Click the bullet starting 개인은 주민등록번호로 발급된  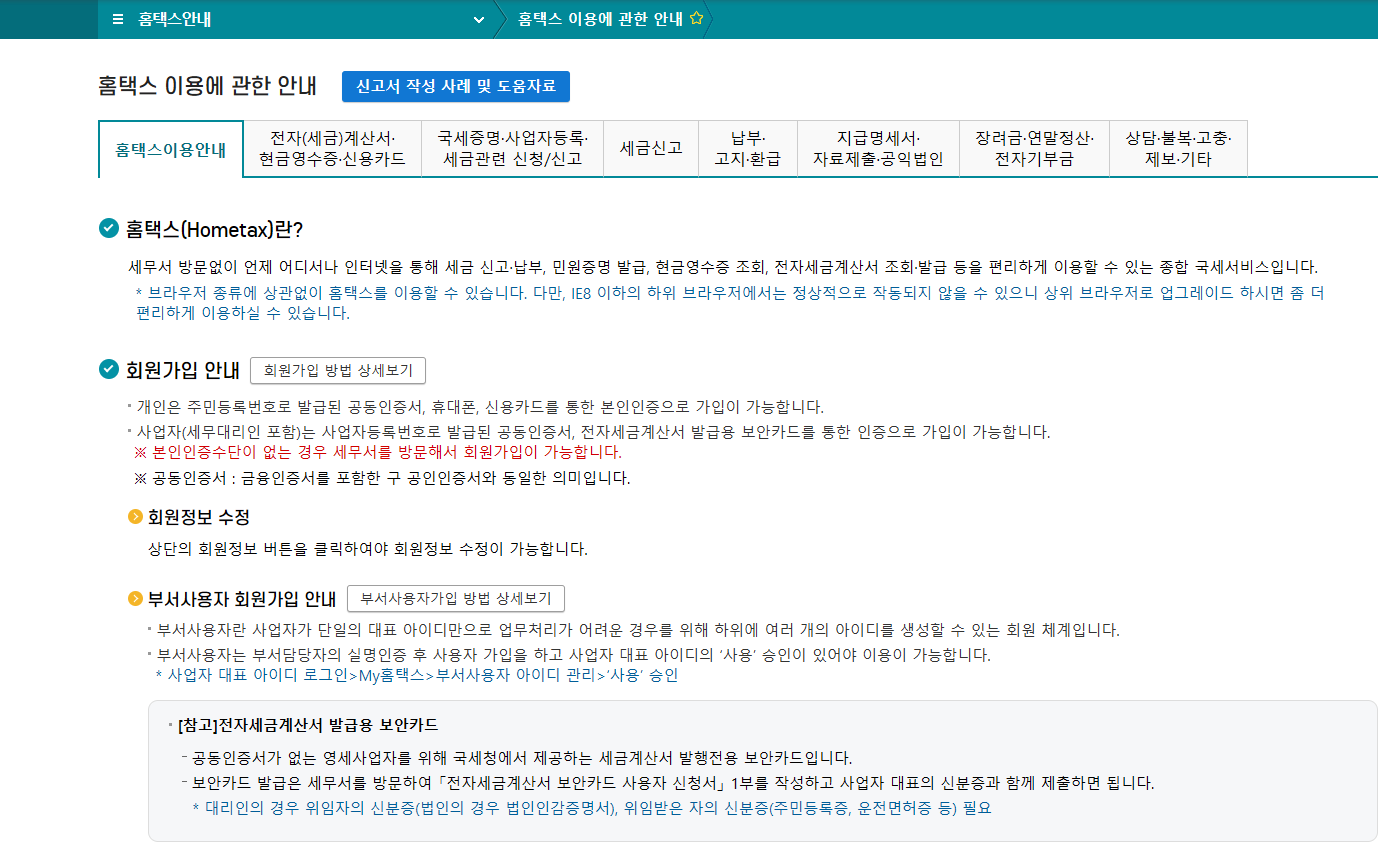[480, 407]
